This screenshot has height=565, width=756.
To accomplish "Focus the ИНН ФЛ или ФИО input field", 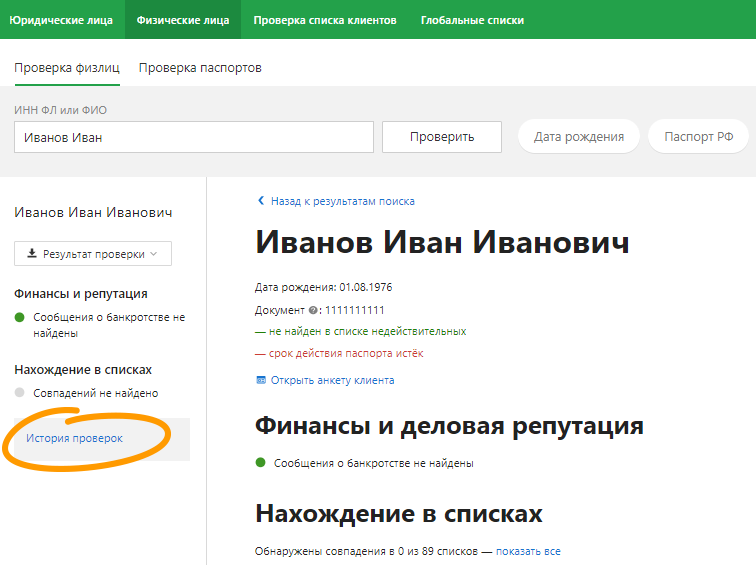I will 194,137.
